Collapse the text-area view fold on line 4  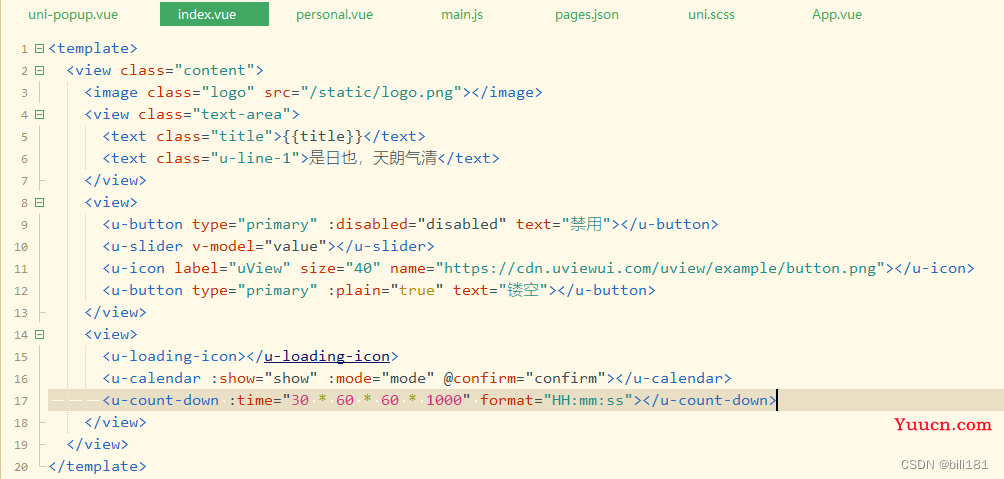click(39, 115)
